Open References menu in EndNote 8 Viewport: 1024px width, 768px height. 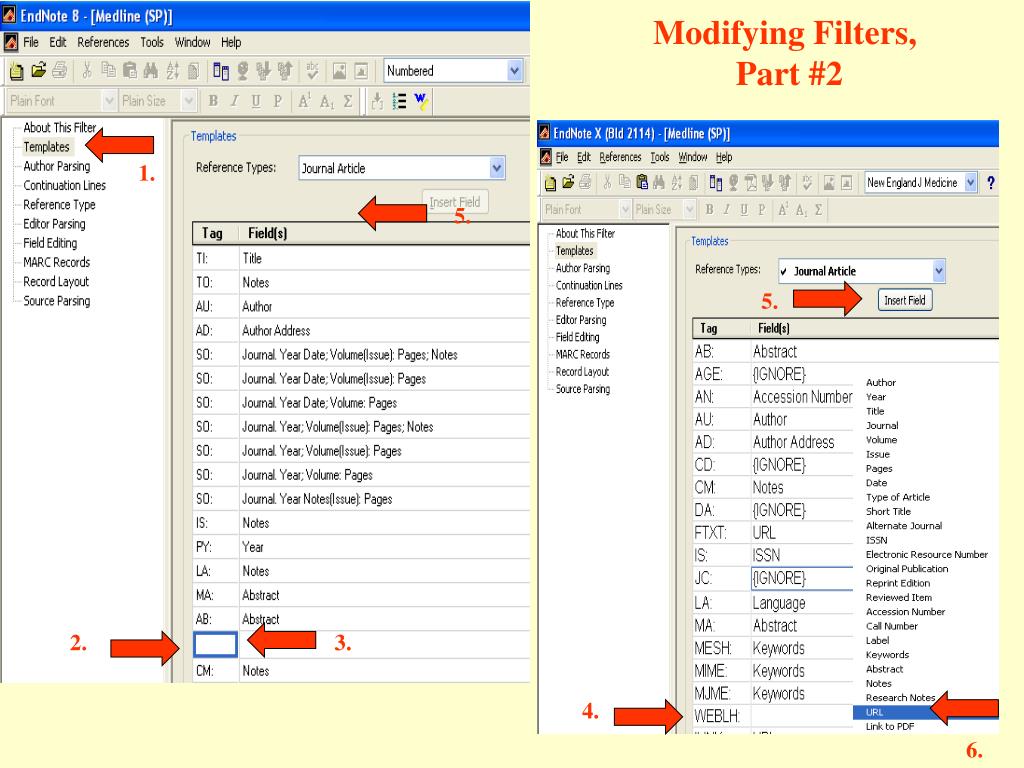tap(103, 42)
